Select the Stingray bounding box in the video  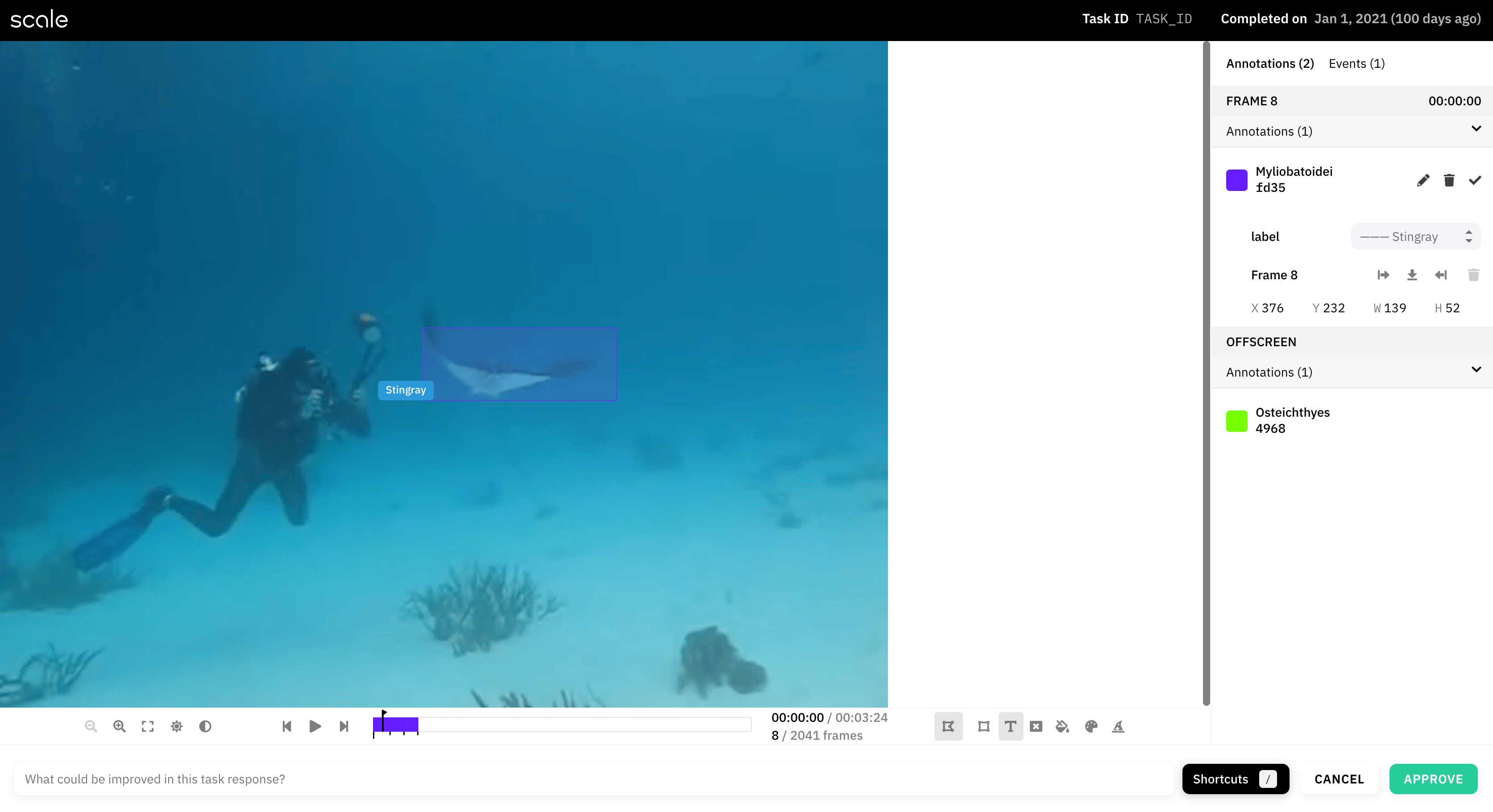click(x=519, y=364)
